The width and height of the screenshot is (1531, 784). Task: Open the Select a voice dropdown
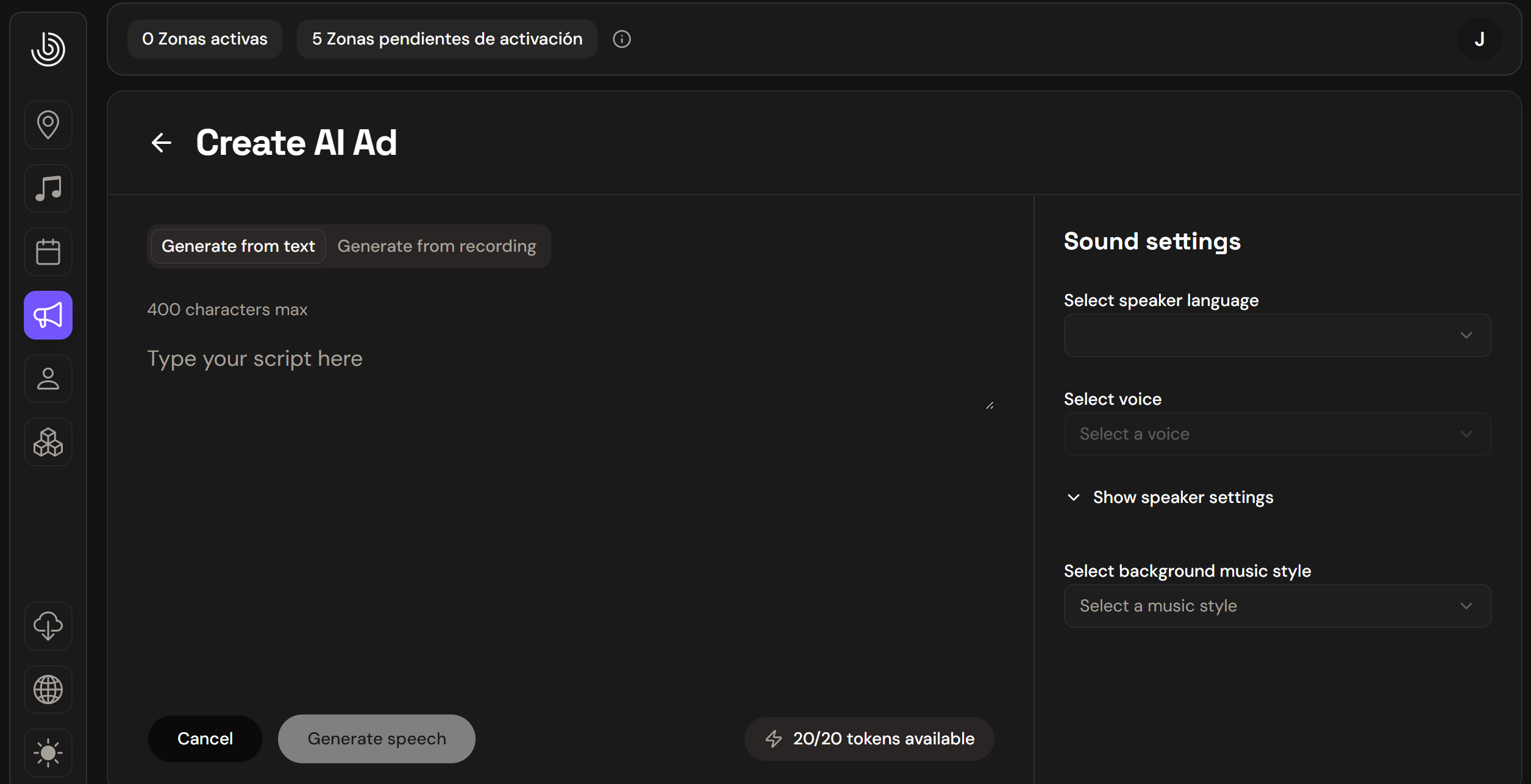coord(1277,434)
